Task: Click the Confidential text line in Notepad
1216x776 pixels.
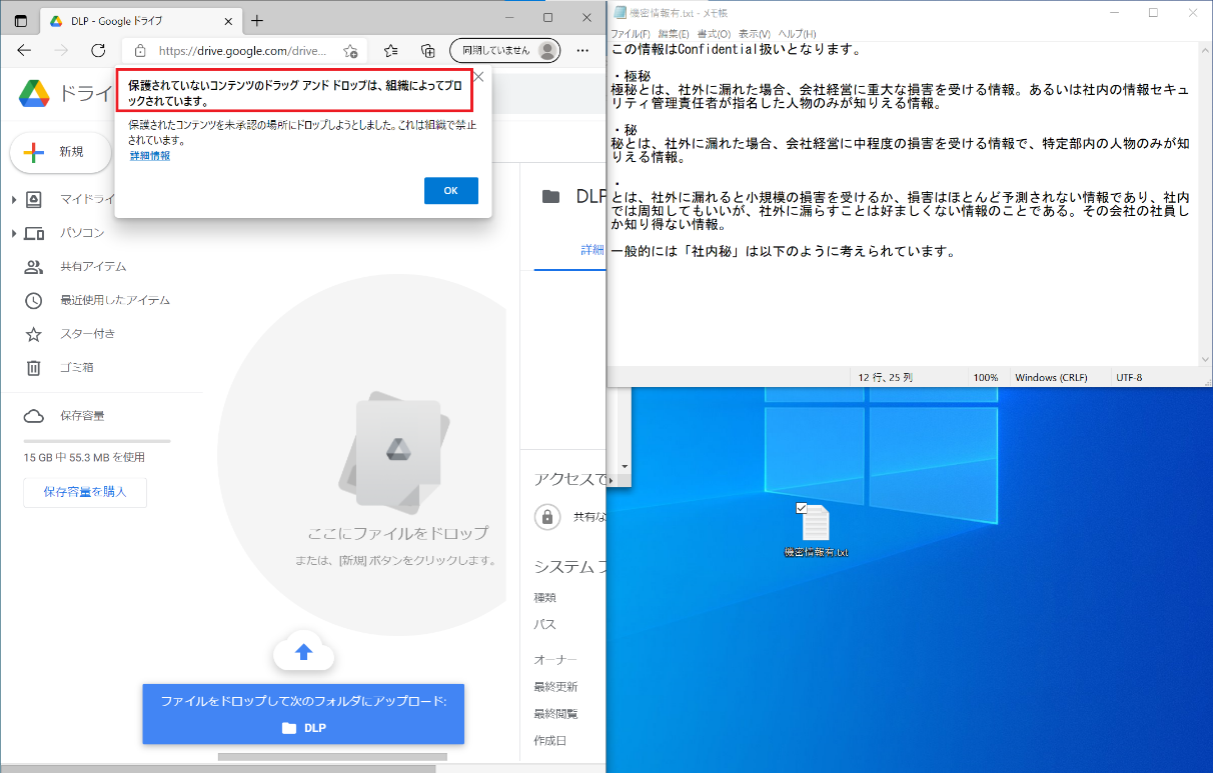Action: 736,51
